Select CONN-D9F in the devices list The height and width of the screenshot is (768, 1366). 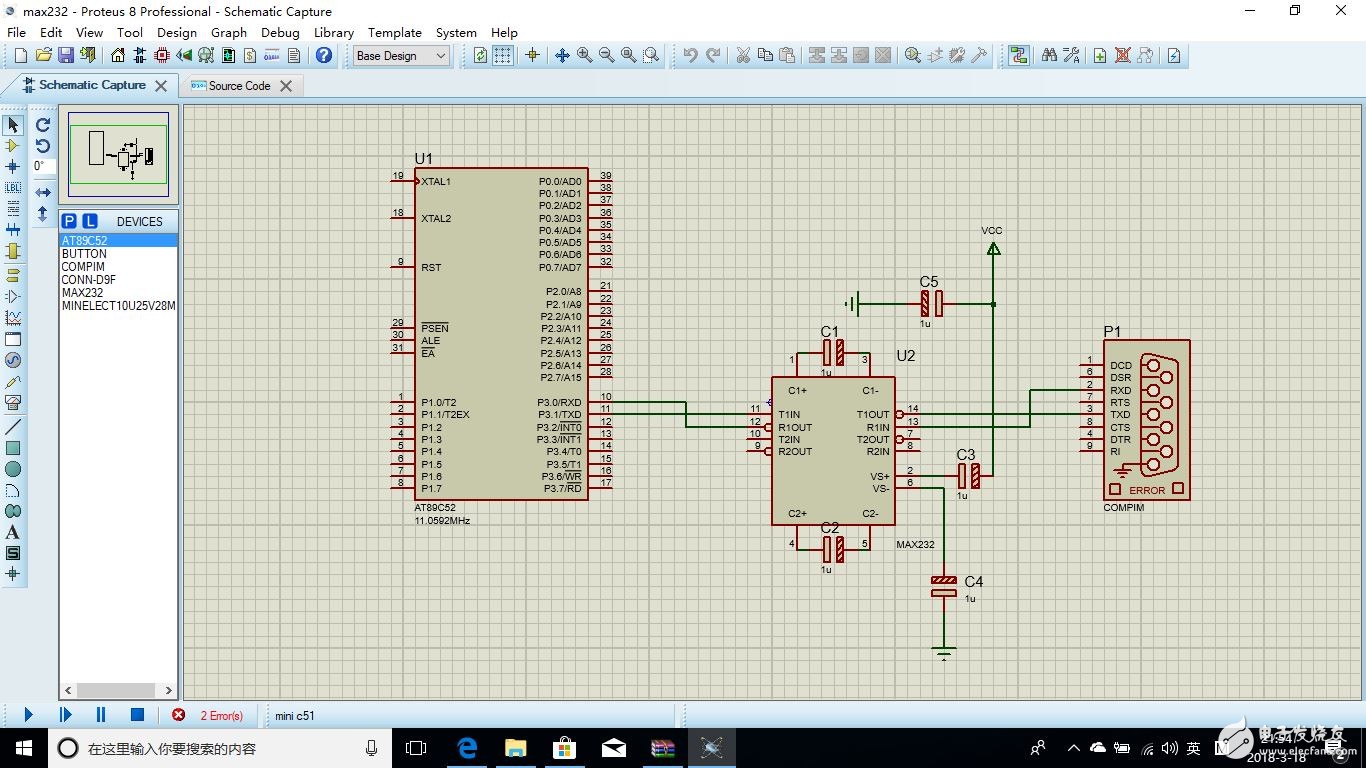point(119,280)
